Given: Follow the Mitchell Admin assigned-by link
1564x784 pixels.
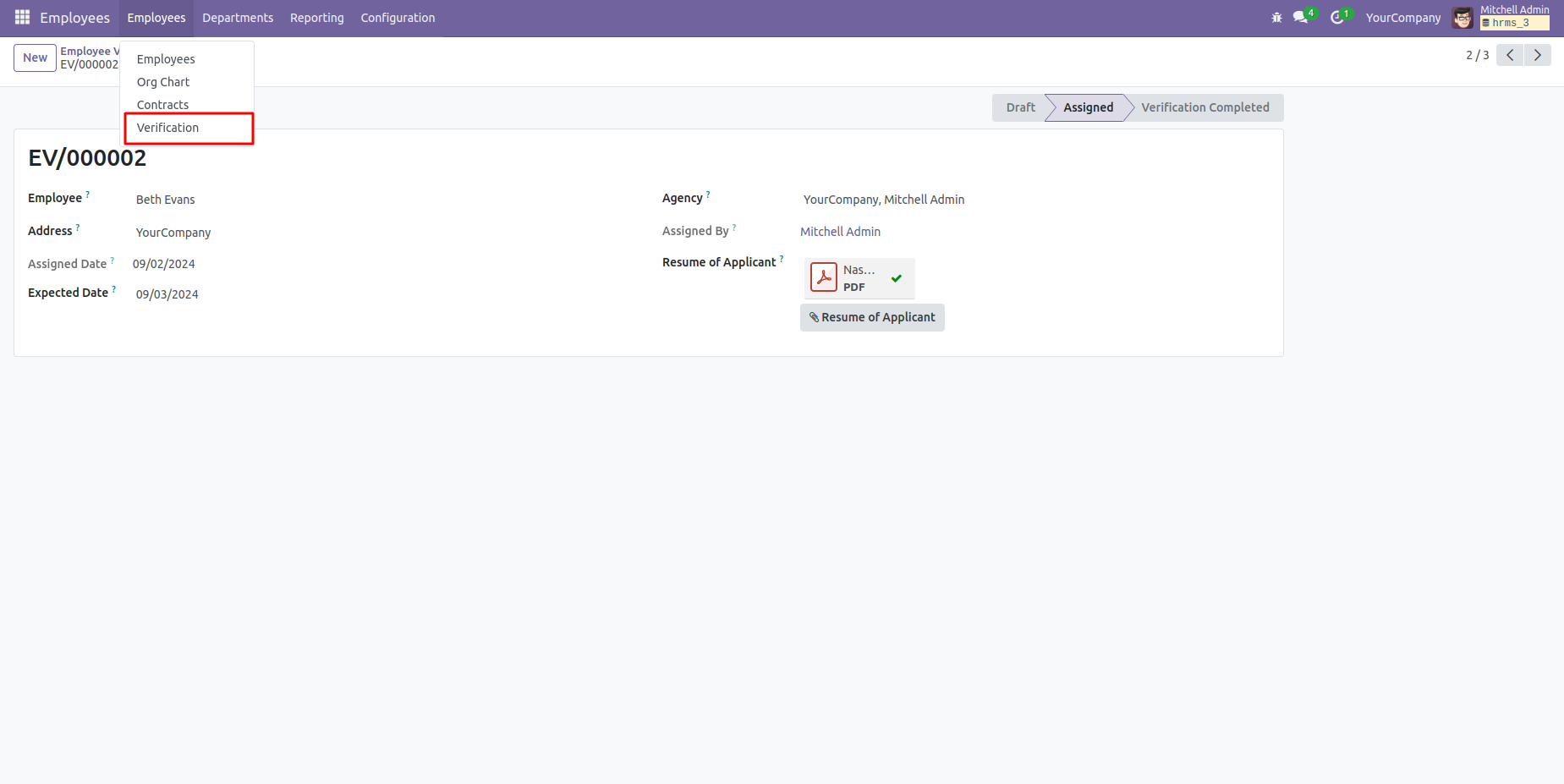Looking at the screenshot, I should tap(840, 232).
